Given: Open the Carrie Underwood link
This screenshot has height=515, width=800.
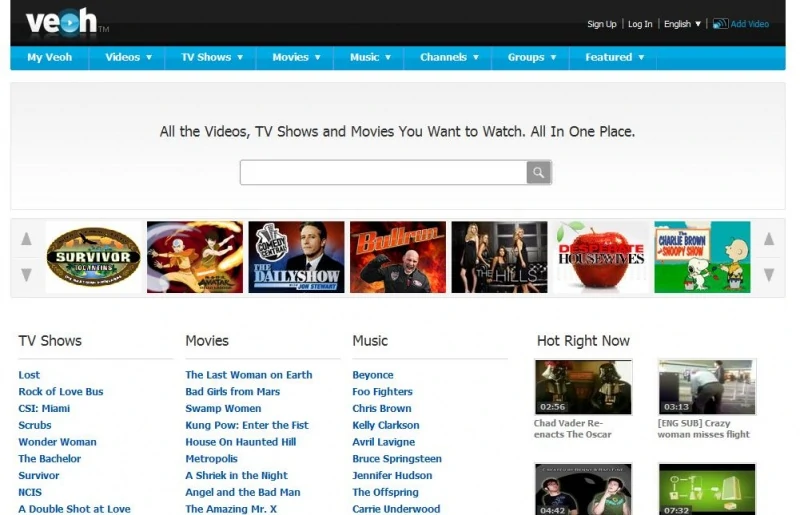Looking at the screenshot, I should [x=396, y=509].
